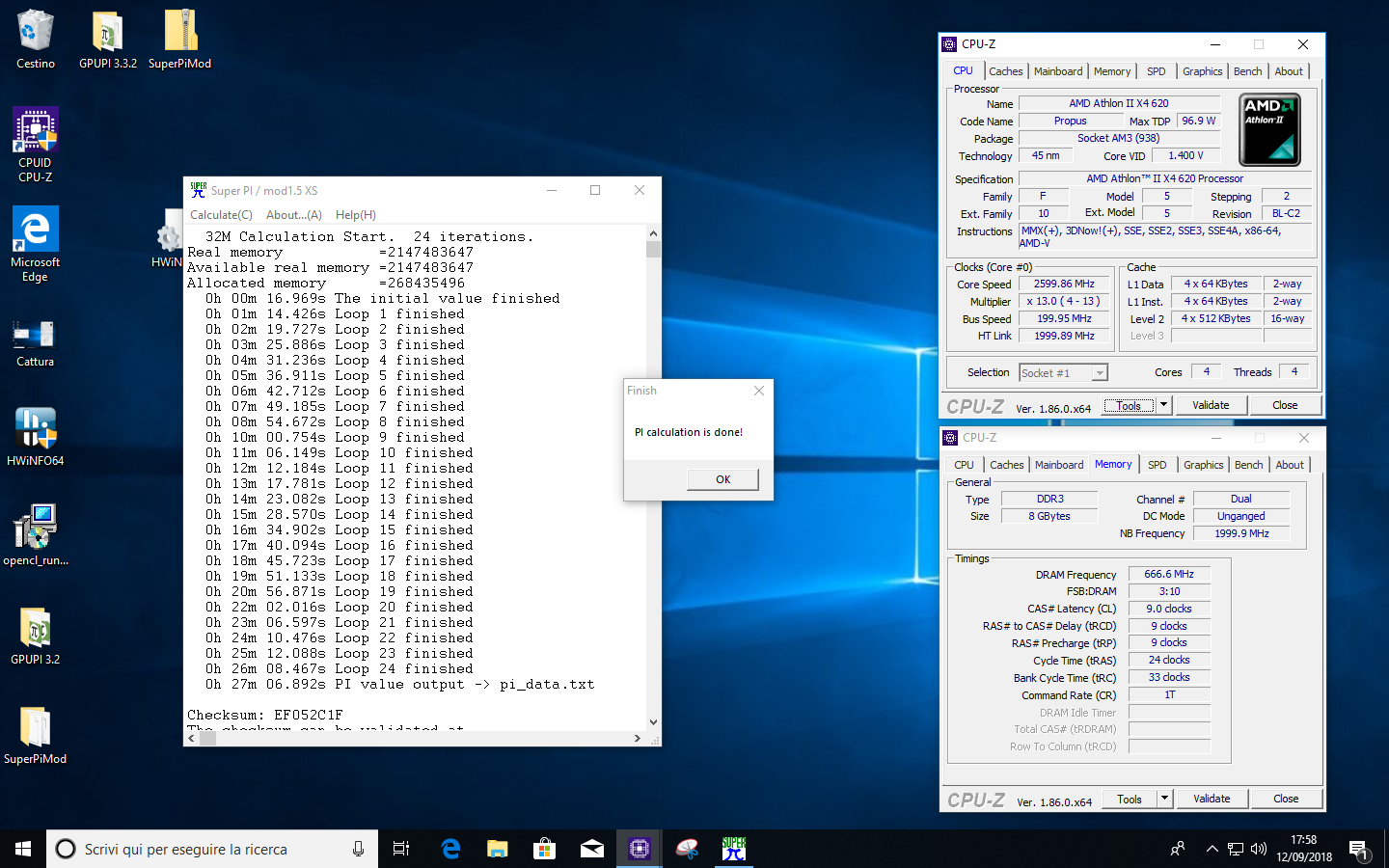
Task: Switch to CPU-Z taskbar button
Action: [640, 849]
